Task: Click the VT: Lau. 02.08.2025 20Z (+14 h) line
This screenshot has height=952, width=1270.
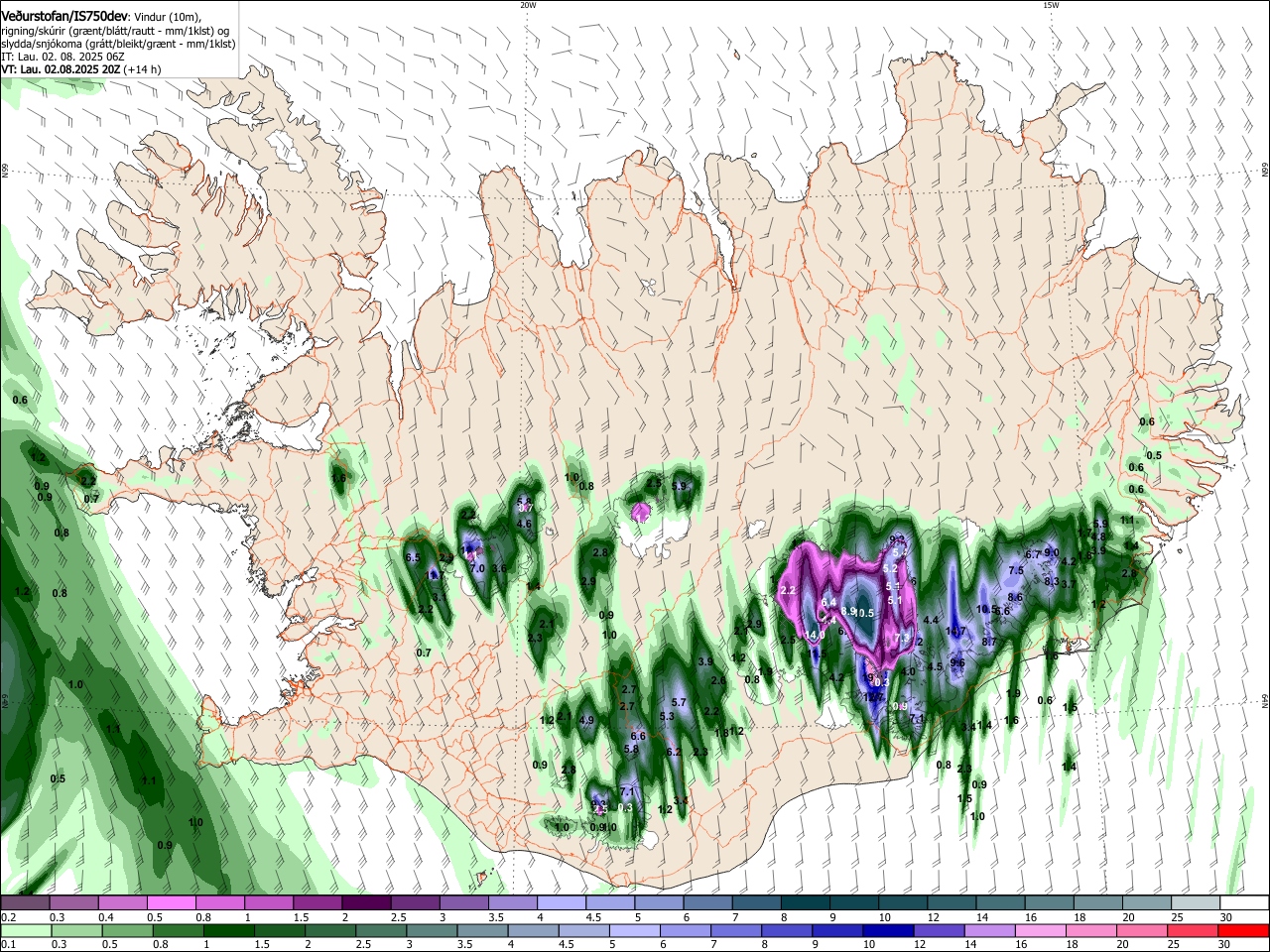Action: (80, 70)
